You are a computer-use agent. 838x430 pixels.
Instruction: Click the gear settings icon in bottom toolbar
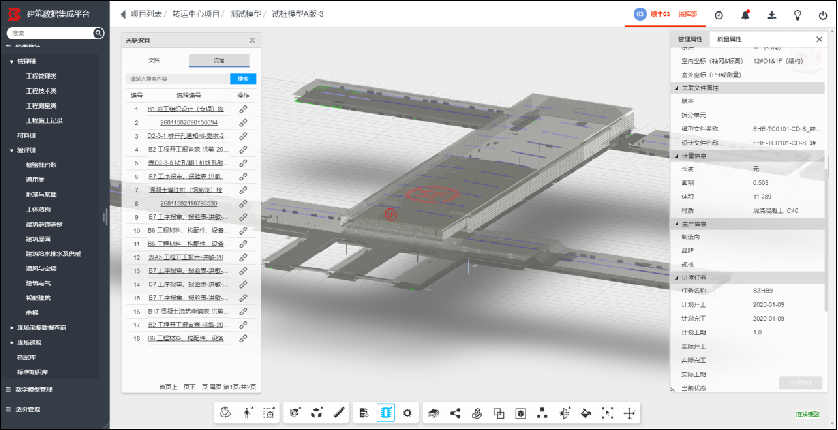coord(408,412)
